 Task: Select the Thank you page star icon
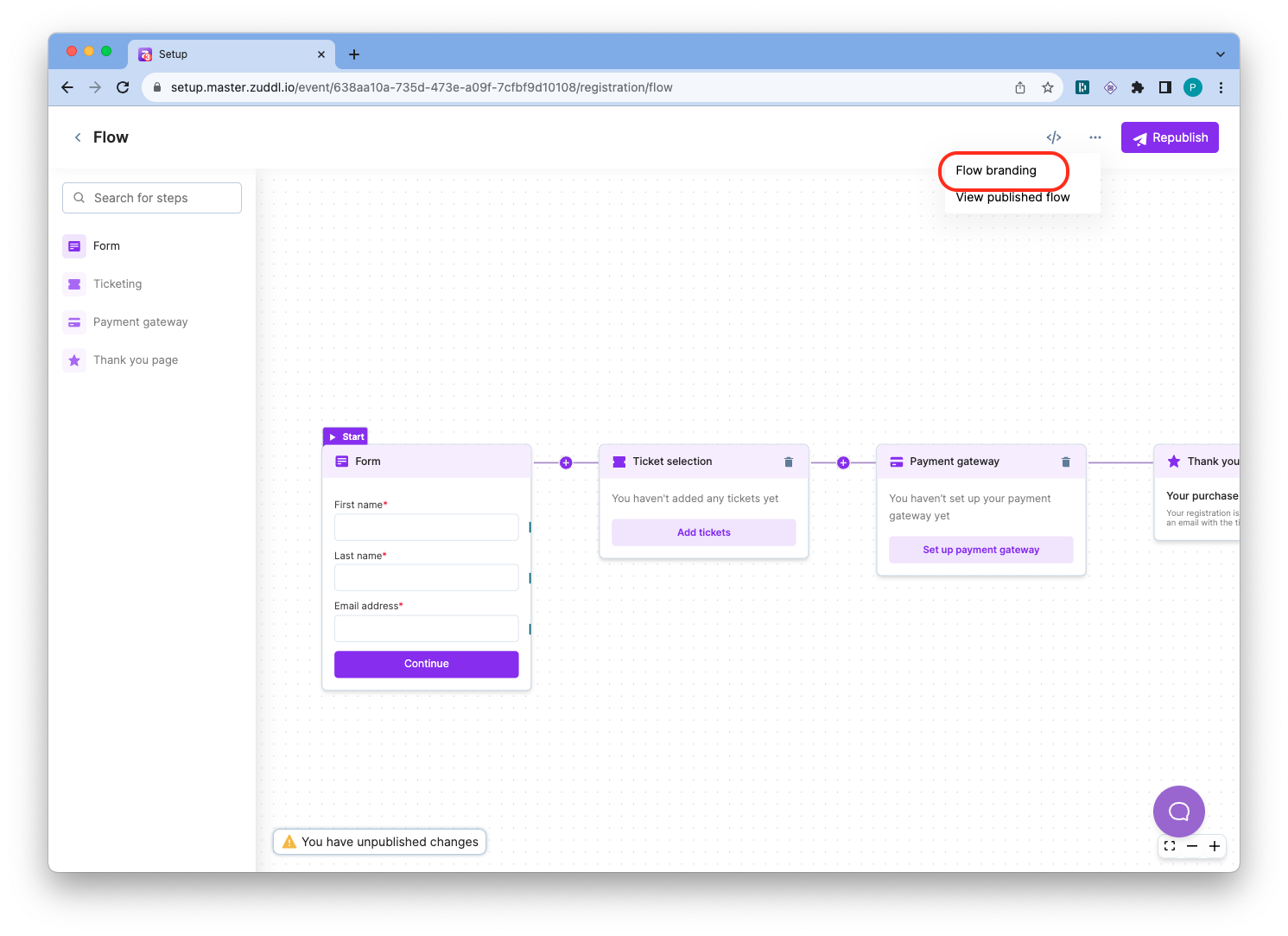coord(74,360)
